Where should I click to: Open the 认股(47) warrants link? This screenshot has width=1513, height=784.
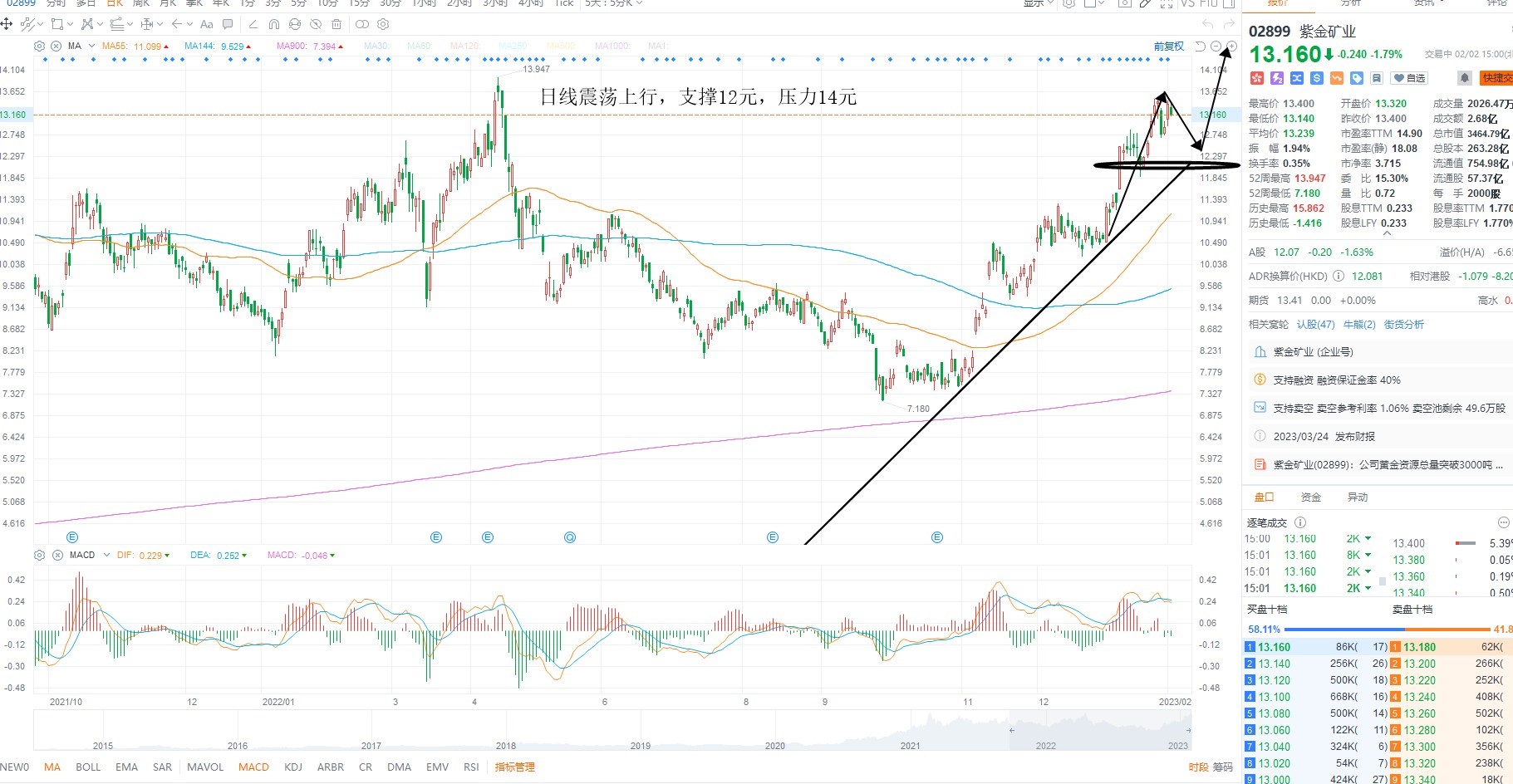[x=1316, y=325]
